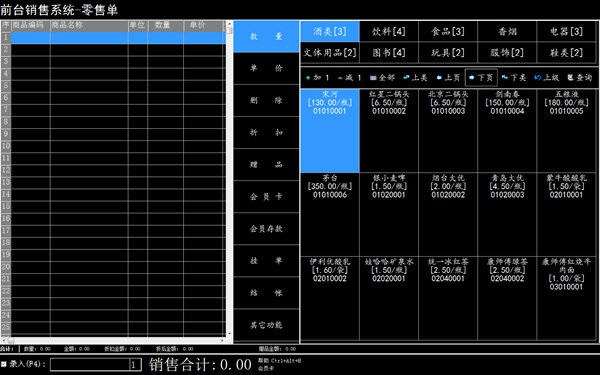Image resolution: width=600 pixels, height=375 pixels.
Task: Go to previous page with 上页 arrow
Action: pos(439,78)
